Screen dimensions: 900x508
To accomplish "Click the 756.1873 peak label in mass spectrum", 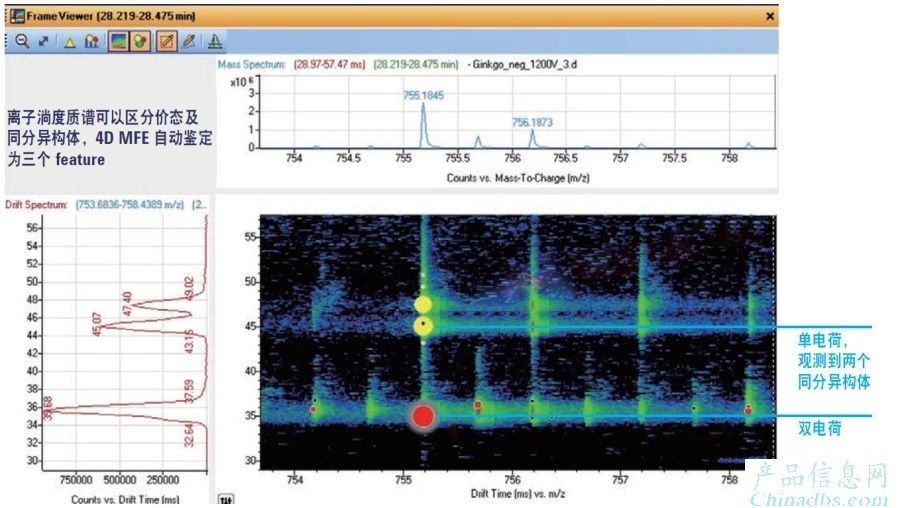I will [532, 122].
